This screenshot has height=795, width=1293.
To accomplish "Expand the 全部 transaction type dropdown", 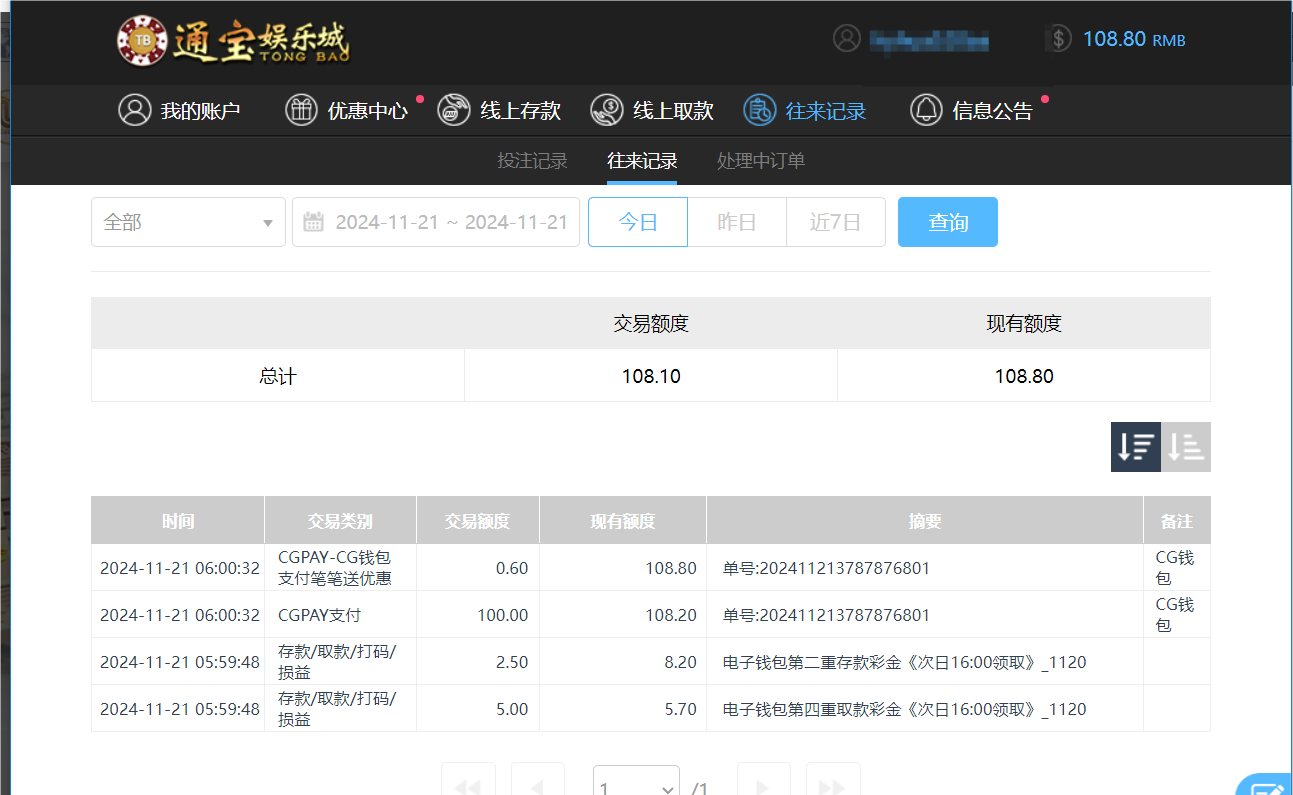I will tap(188, 222).
